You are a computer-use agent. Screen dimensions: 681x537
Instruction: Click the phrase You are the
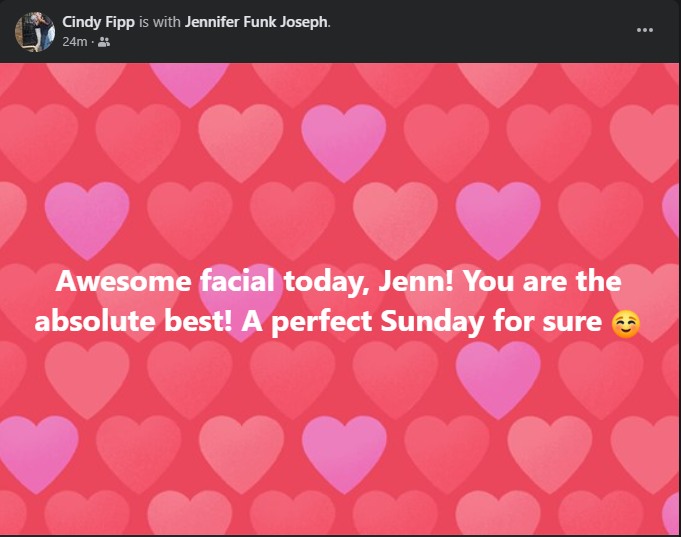[542, 282]
